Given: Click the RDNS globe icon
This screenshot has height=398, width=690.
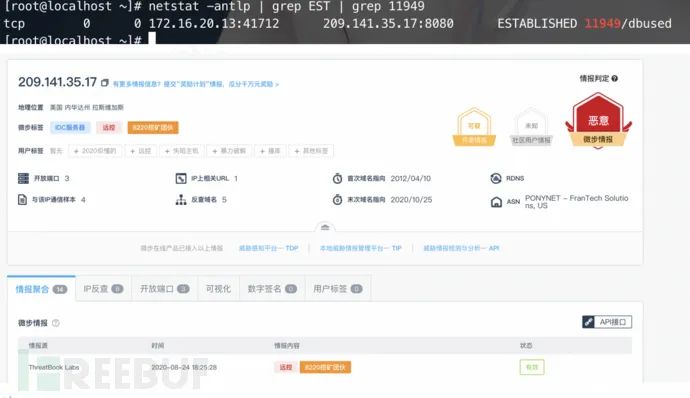Looking at the screenshot, I should click(x=496, y=178).
